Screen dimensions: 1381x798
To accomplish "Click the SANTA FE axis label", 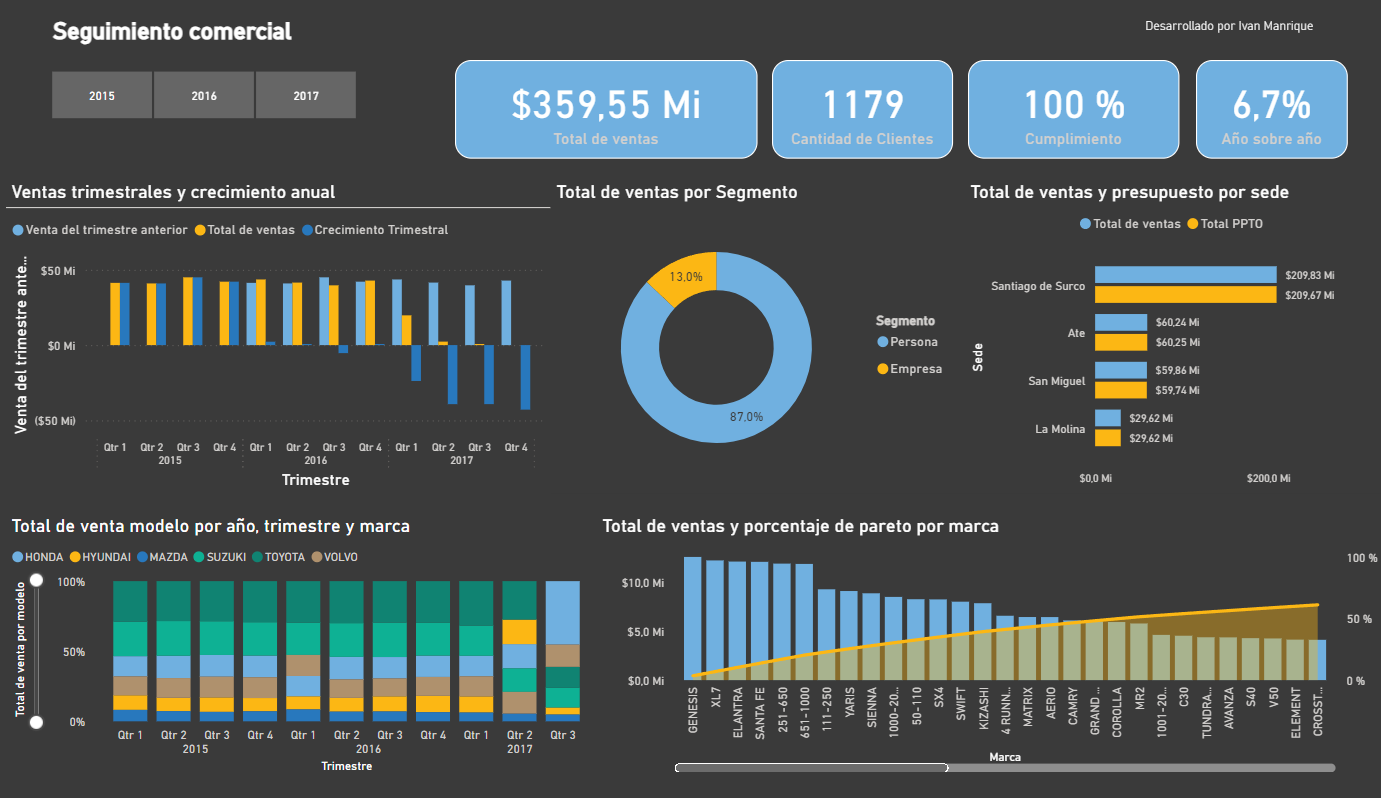I will pyautogui.click(x=760, y=711).
